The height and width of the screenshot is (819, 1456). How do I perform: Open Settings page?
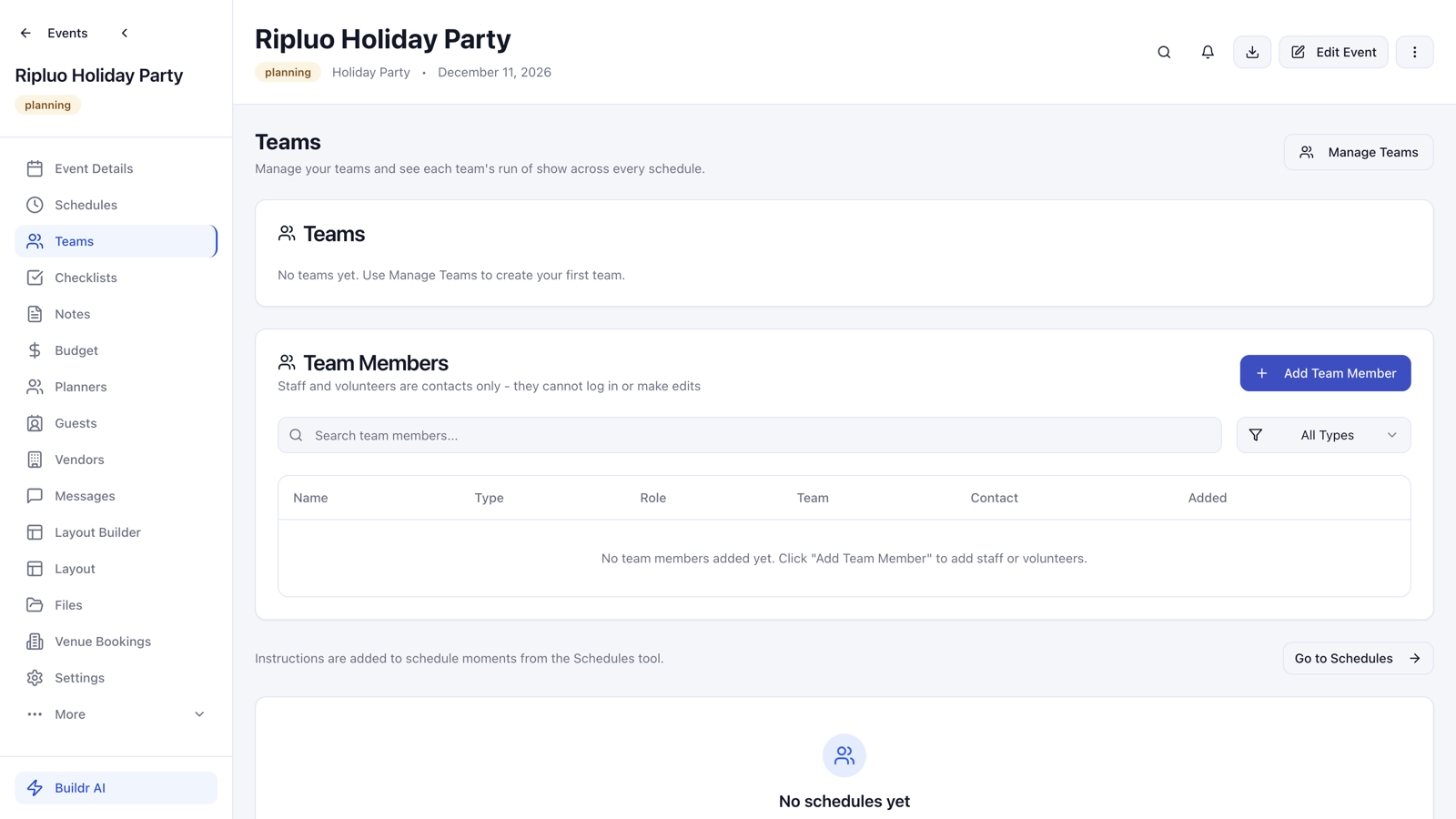coord(116,678)
